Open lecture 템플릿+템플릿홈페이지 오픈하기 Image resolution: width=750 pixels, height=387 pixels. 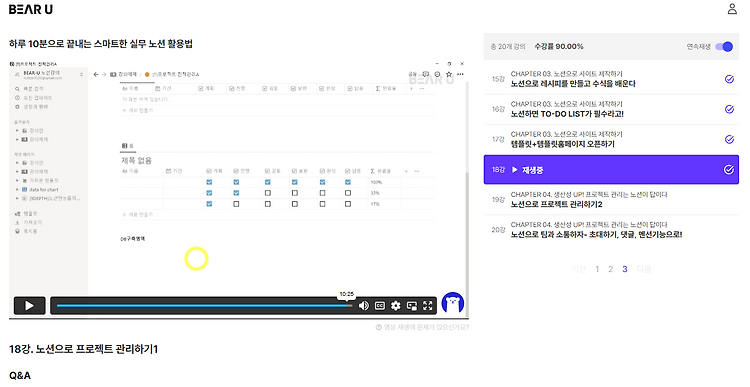[x=562, y=144]
